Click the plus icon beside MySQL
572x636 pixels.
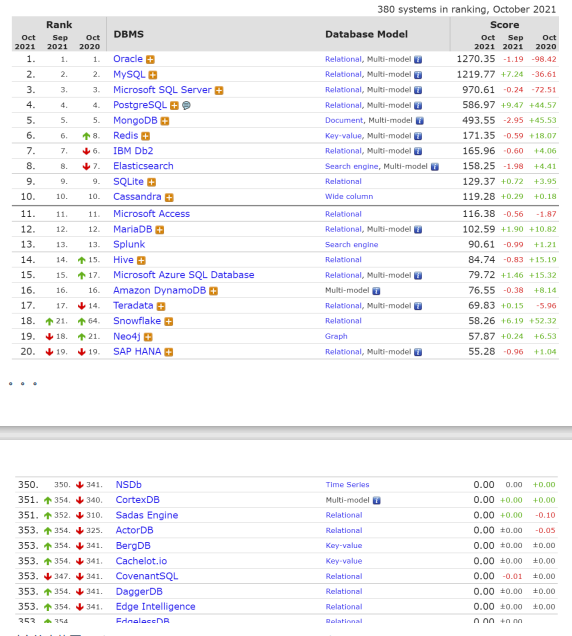pos(153,75)
